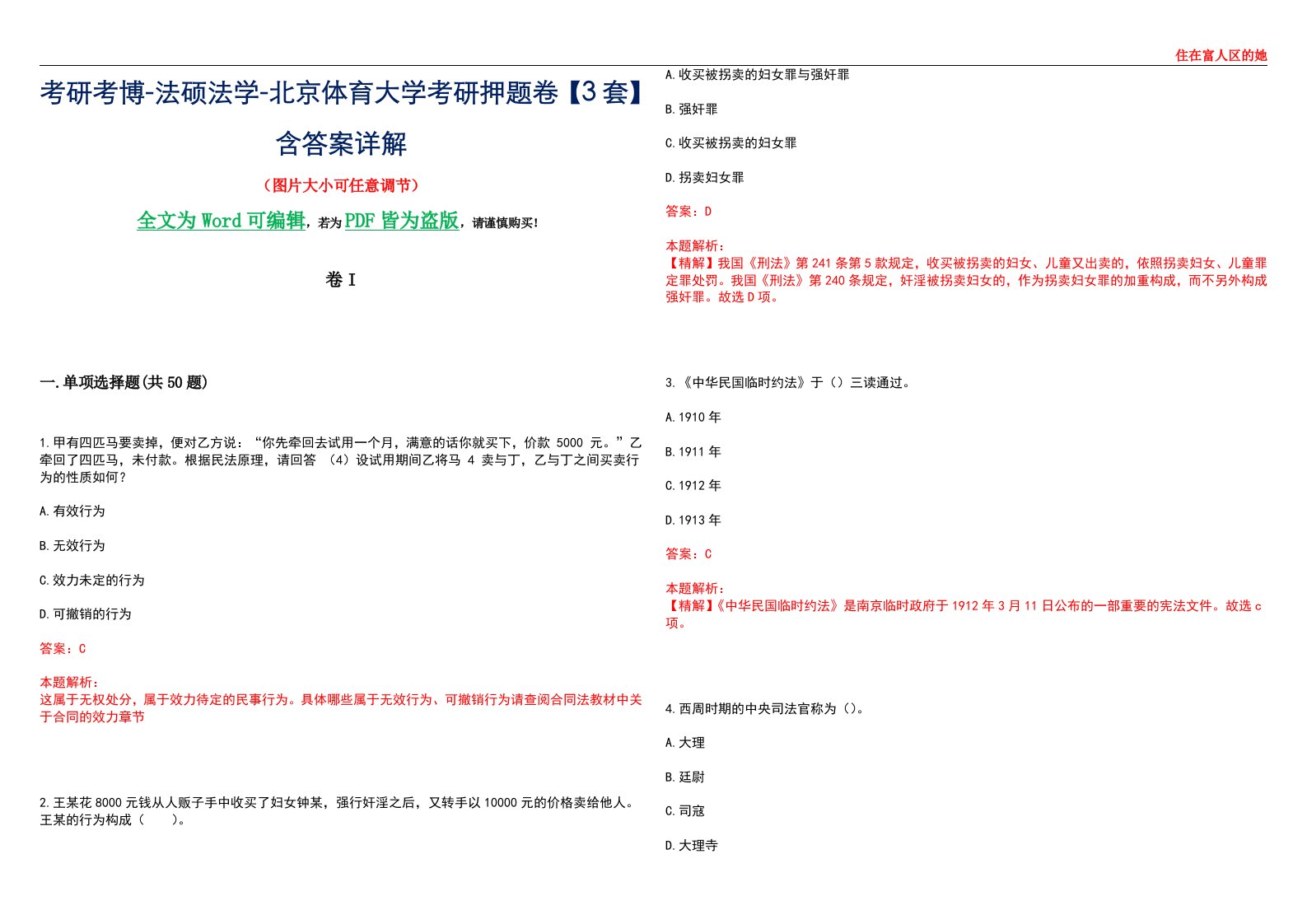Click the explanation mentioning 1912年3月11日公布
Viewport: 1307px width, 924px height.
964,614
